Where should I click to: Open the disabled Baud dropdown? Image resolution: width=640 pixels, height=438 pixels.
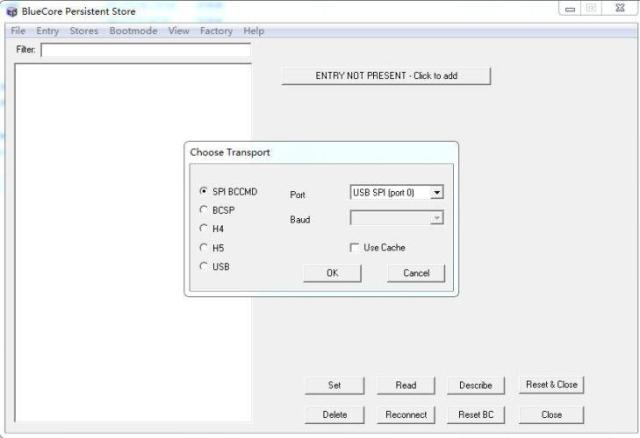tap(396, 218)
